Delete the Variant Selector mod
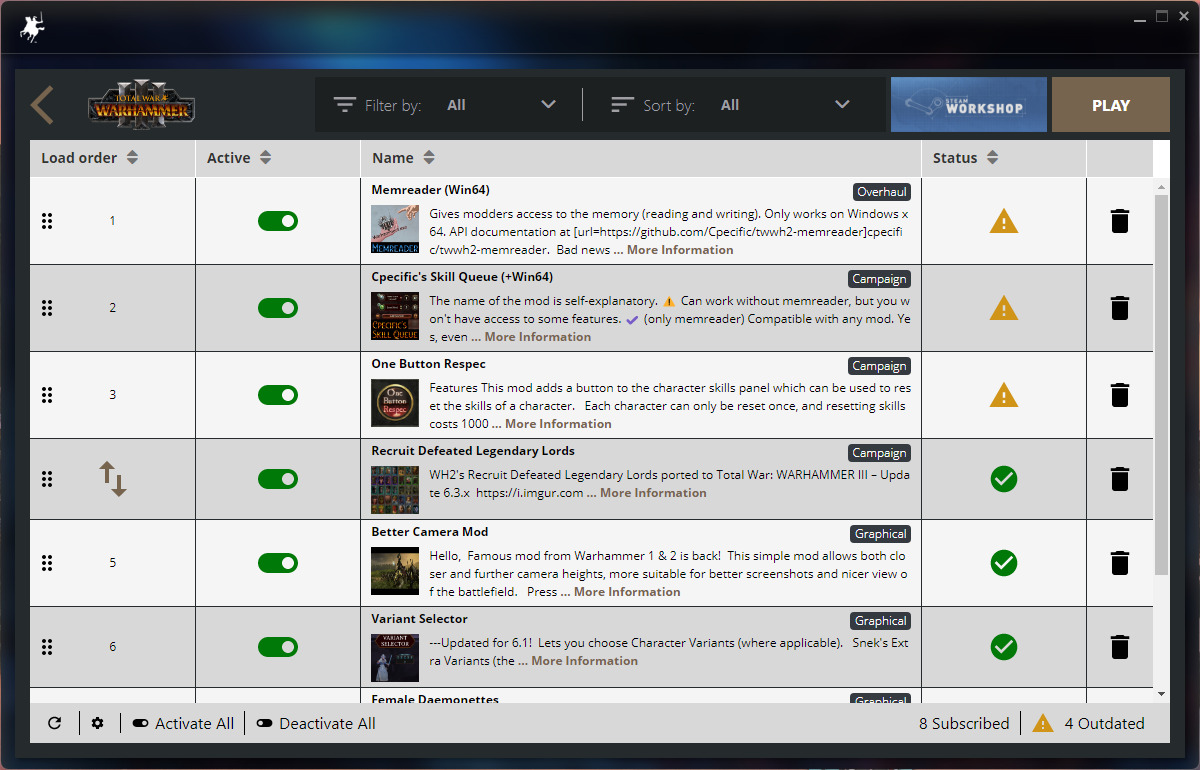 [1120, 647]
